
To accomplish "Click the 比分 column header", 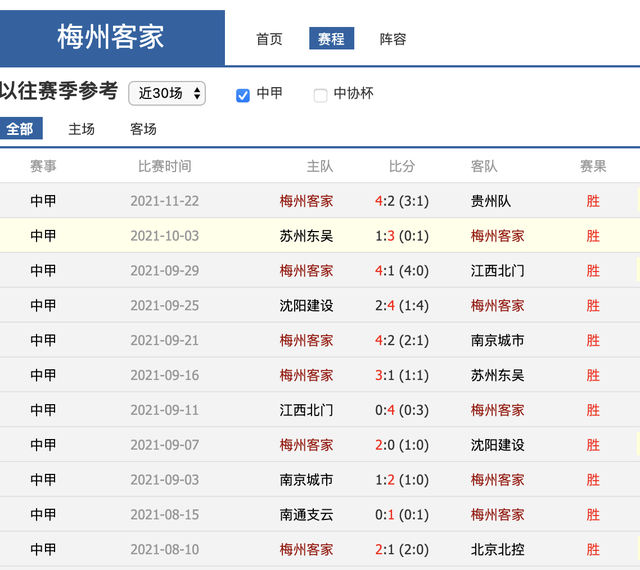I will pyautogui.click(x=402, y=166).
